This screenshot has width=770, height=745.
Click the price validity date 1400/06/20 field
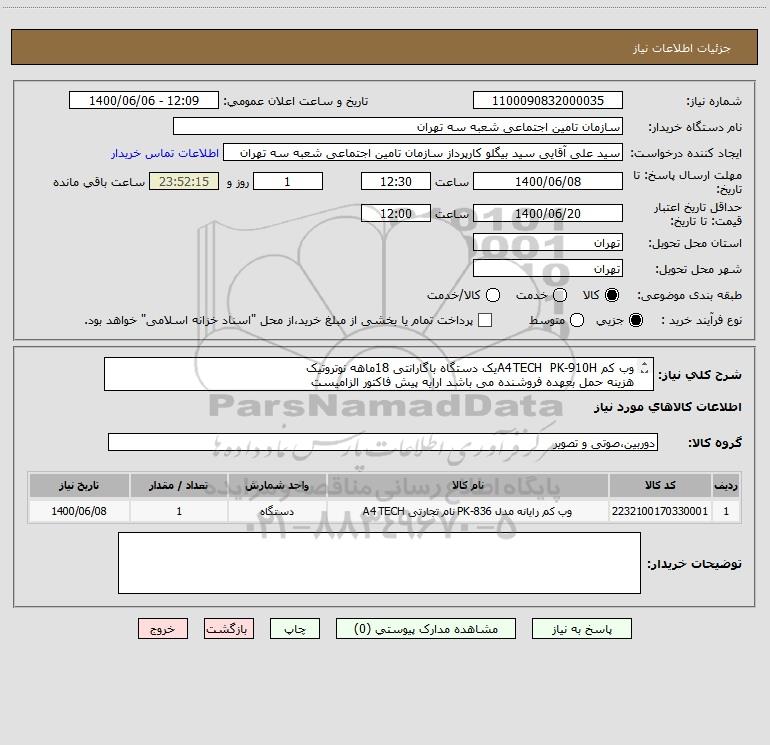click(548, 213)
